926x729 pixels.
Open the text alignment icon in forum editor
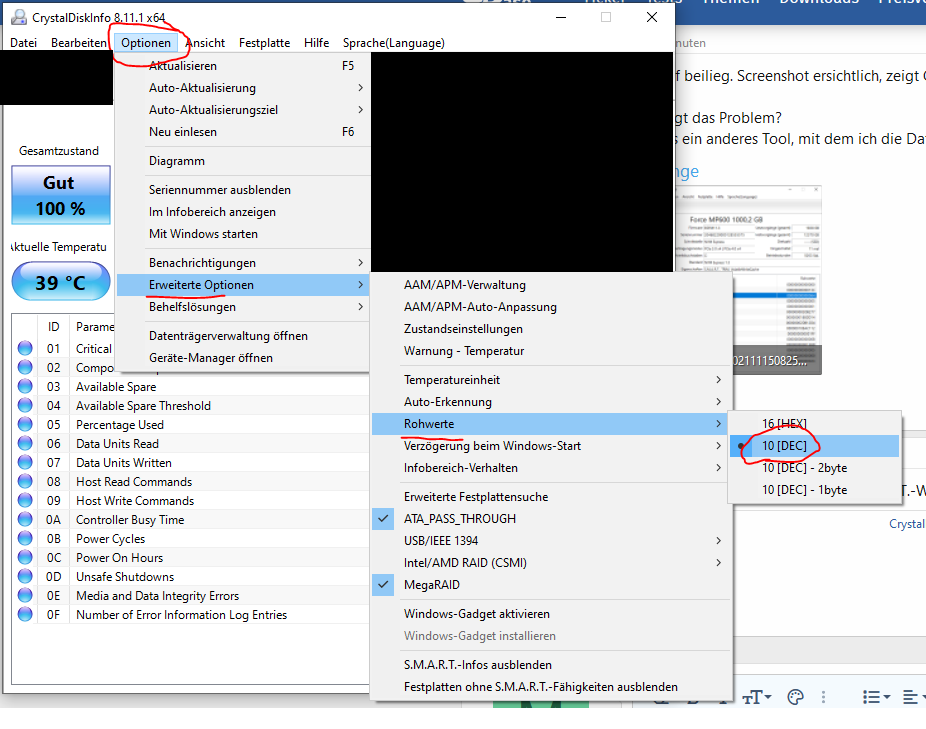913,697
